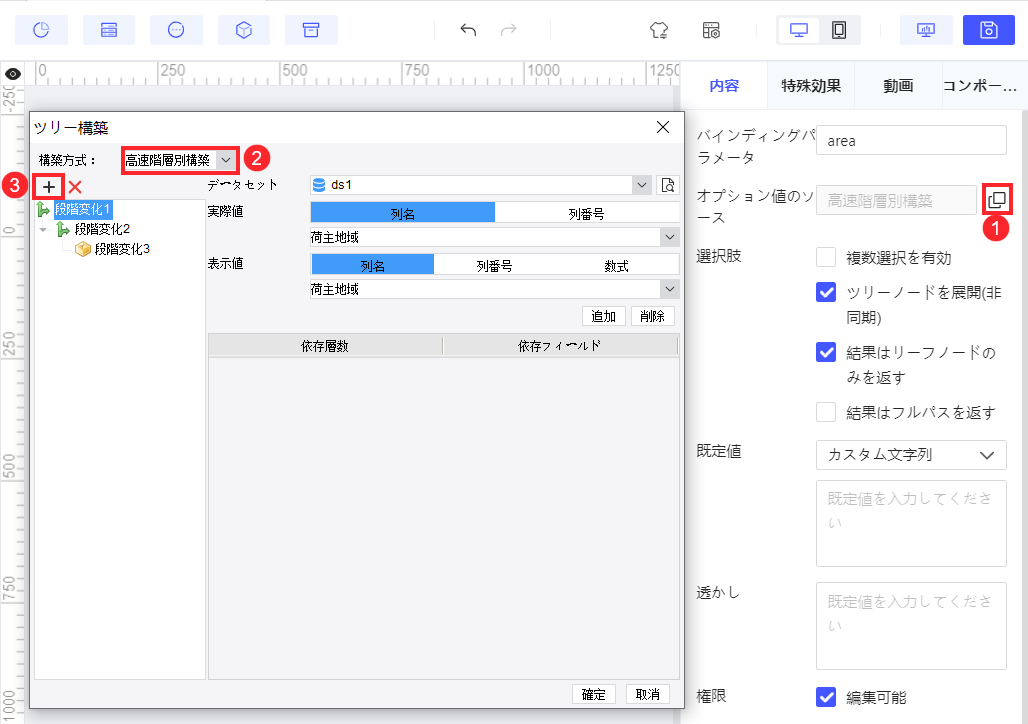Cancel with the 取消 button

point(648,694)
